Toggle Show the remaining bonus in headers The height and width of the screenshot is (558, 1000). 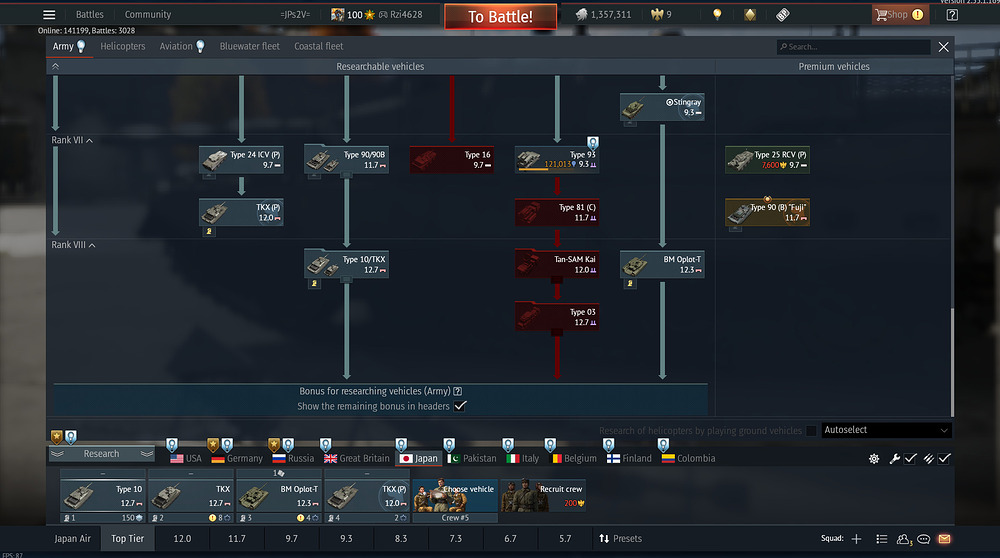(x=460, y=406)
